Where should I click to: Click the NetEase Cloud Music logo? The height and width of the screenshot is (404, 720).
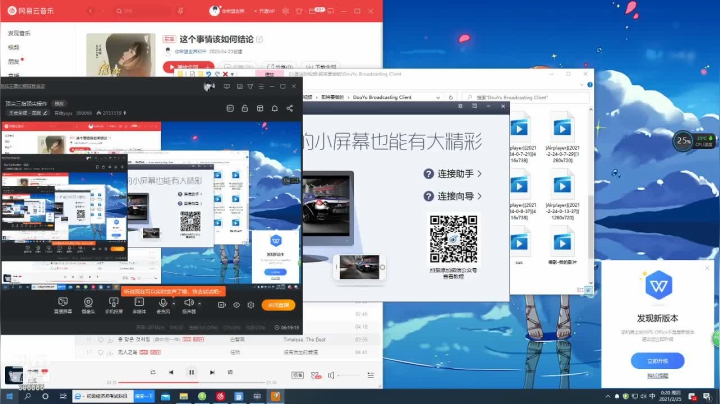(31, 10)
